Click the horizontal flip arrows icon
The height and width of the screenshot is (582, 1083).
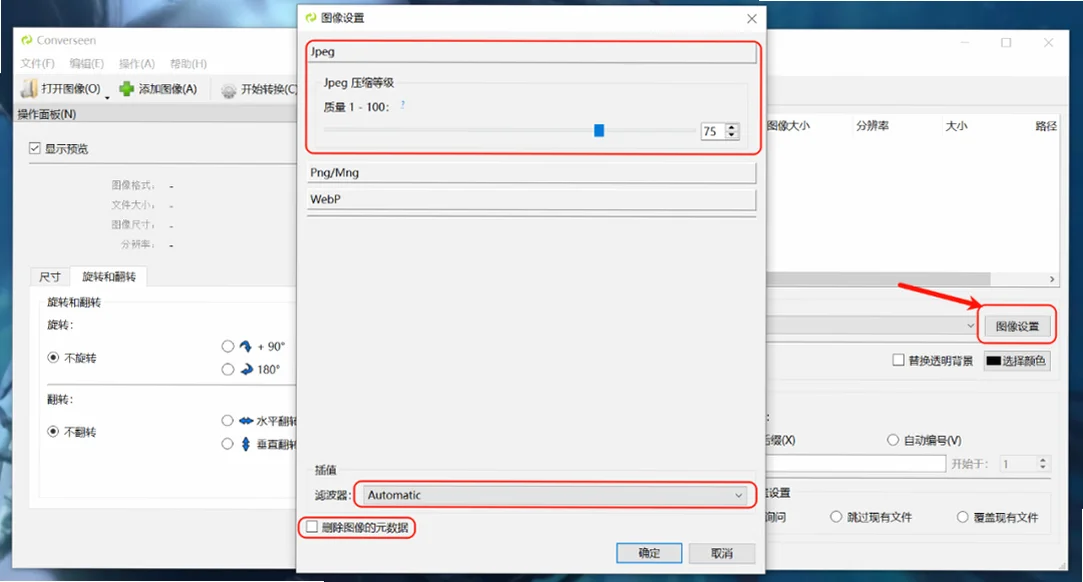(246, 420)
